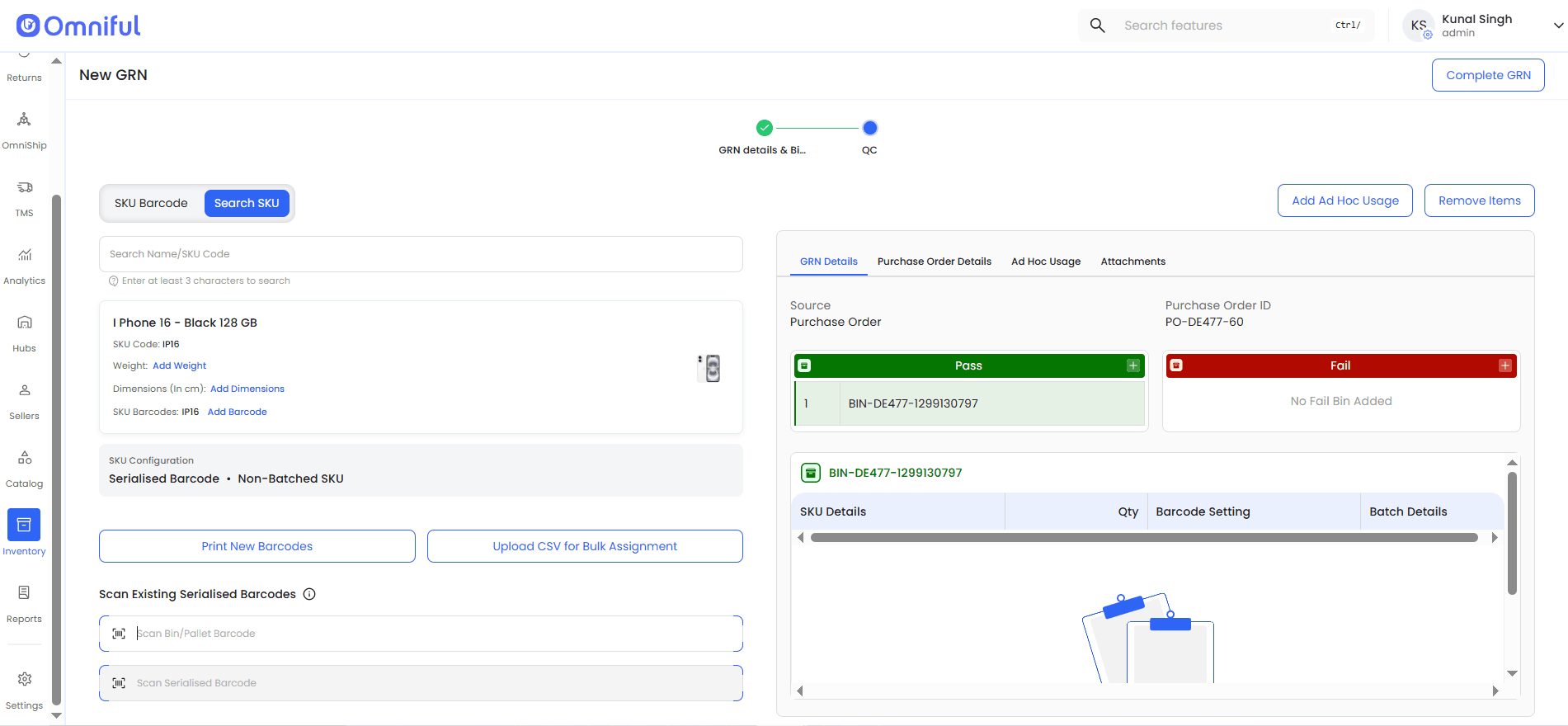Click the GRN details completed step indicator
The height and width of the screenshot is (726, 1568).
coord(765,128)
